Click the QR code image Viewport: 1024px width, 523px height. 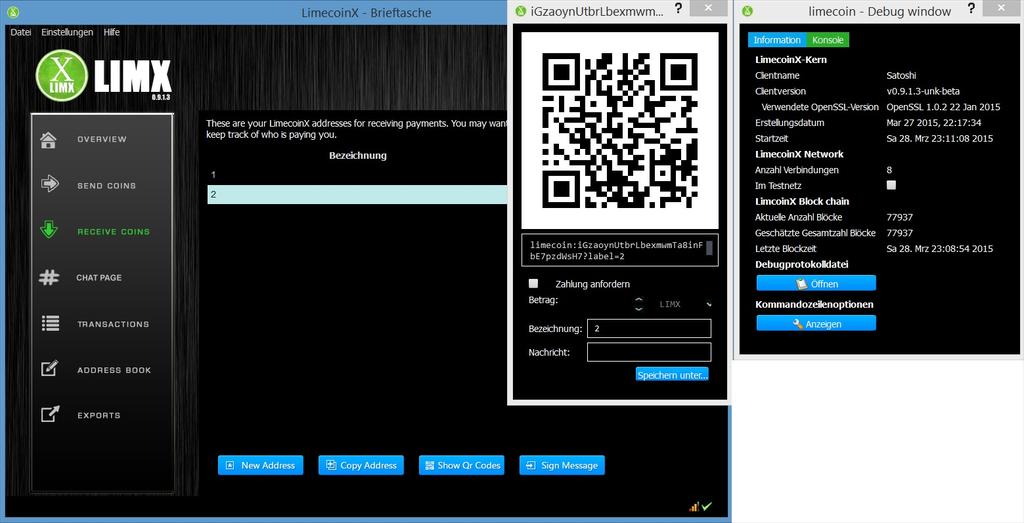click(x=619, y=130)
